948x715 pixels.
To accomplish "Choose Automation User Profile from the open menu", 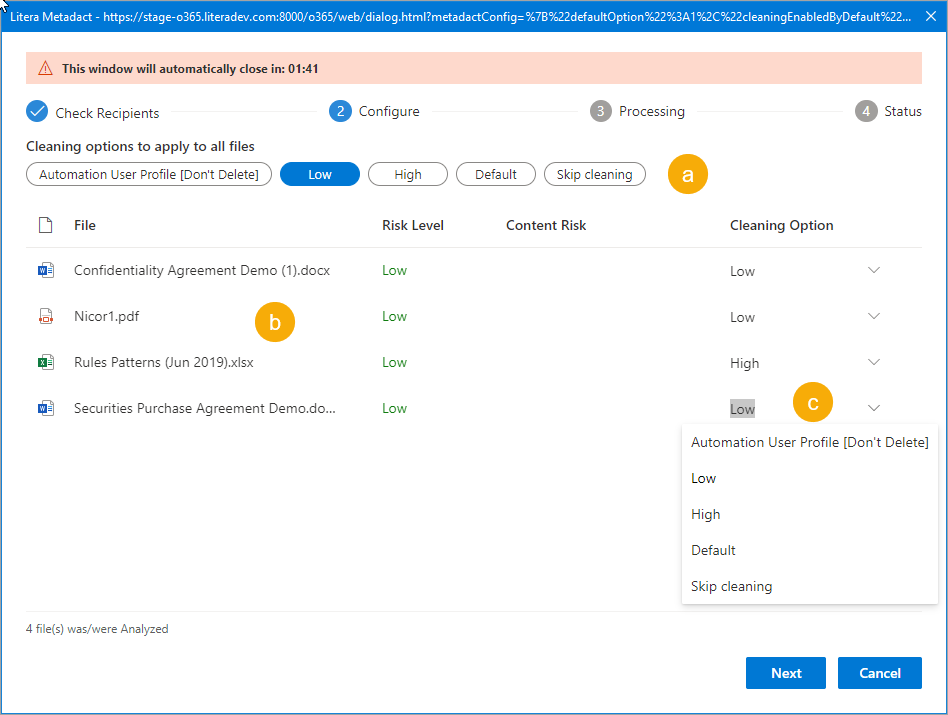I will (x=810, y=442).
